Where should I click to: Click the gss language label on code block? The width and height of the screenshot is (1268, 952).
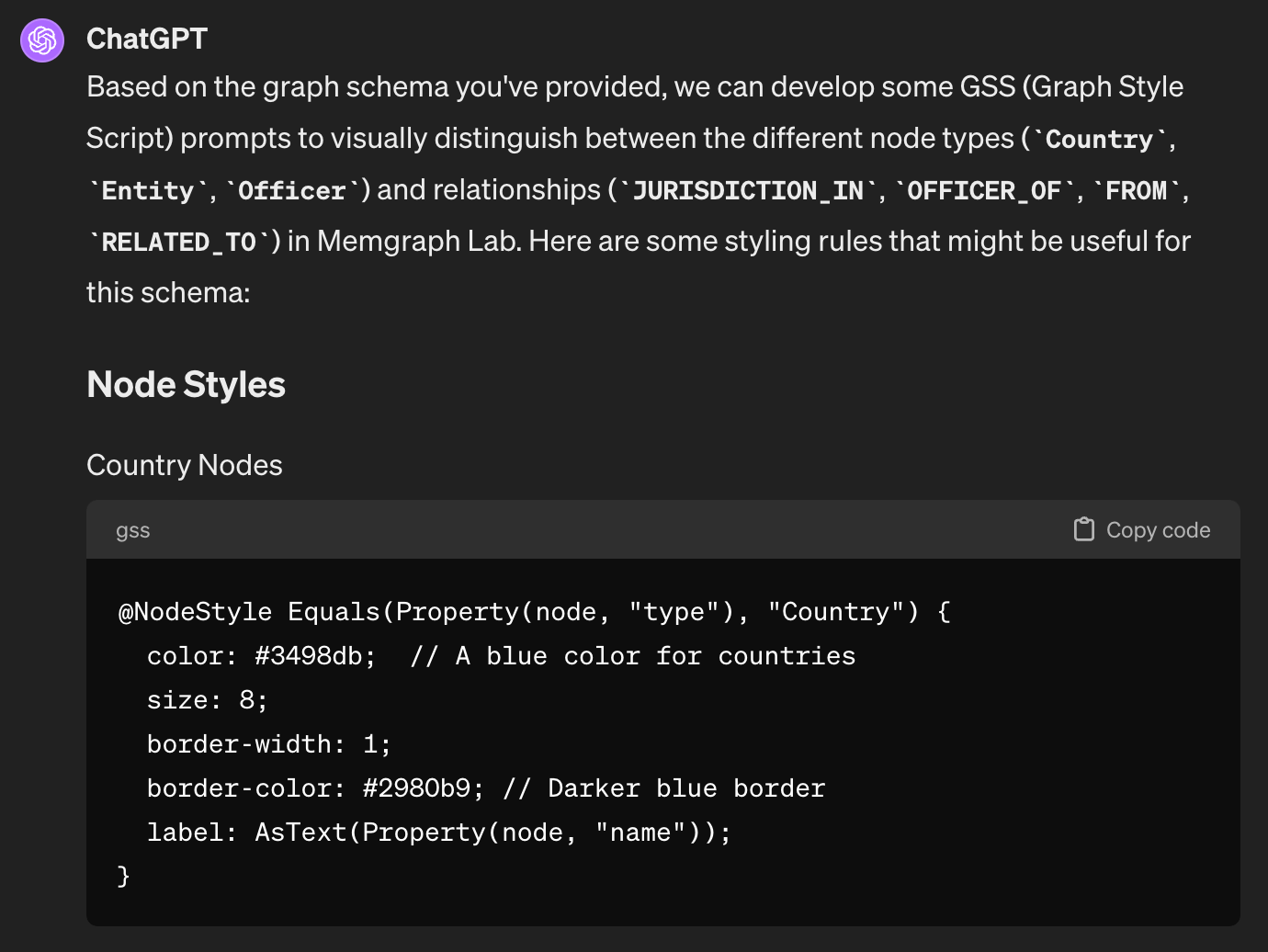tap(132, 529)
